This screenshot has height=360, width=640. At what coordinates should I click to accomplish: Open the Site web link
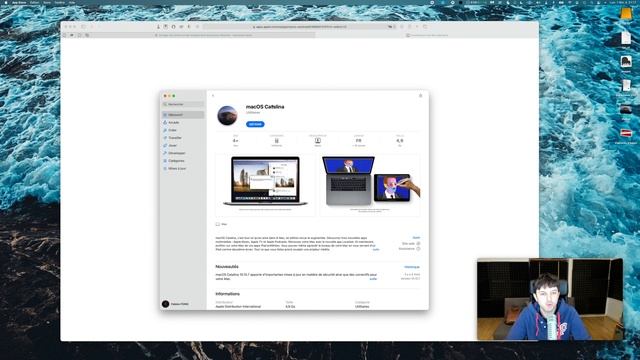(x=411, y=244)
